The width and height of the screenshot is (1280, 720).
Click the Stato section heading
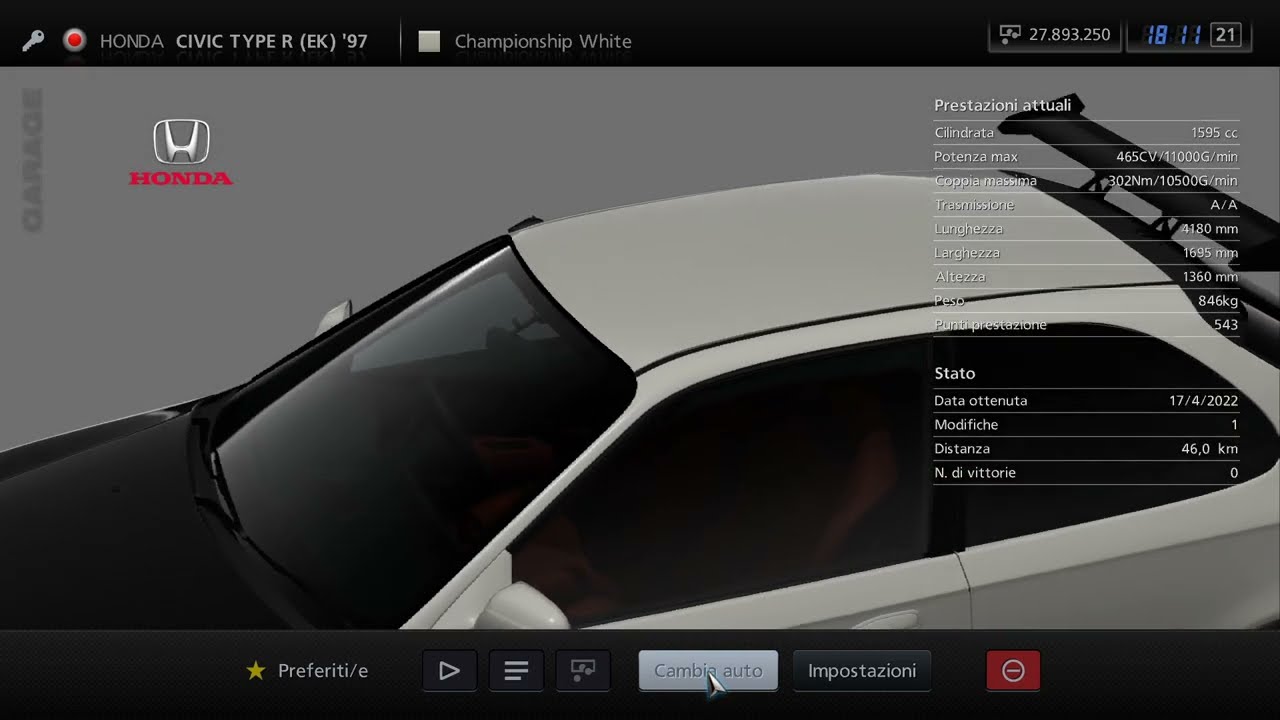(954, 373)
